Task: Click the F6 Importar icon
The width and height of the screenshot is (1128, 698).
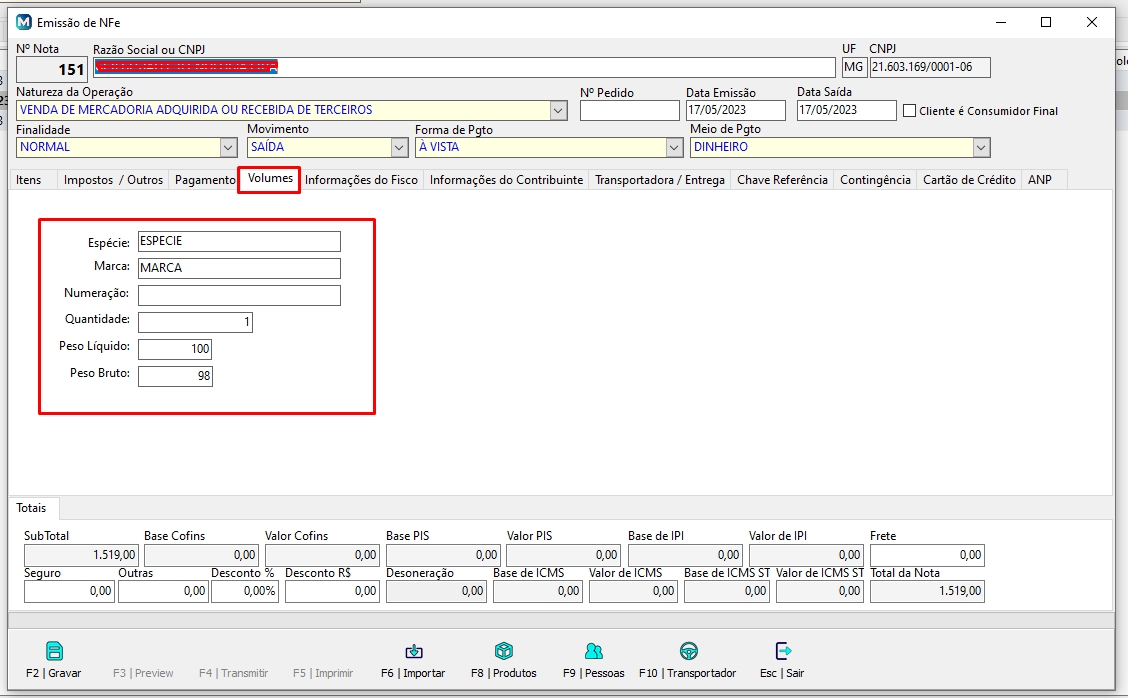Action: tap(413, 652)
